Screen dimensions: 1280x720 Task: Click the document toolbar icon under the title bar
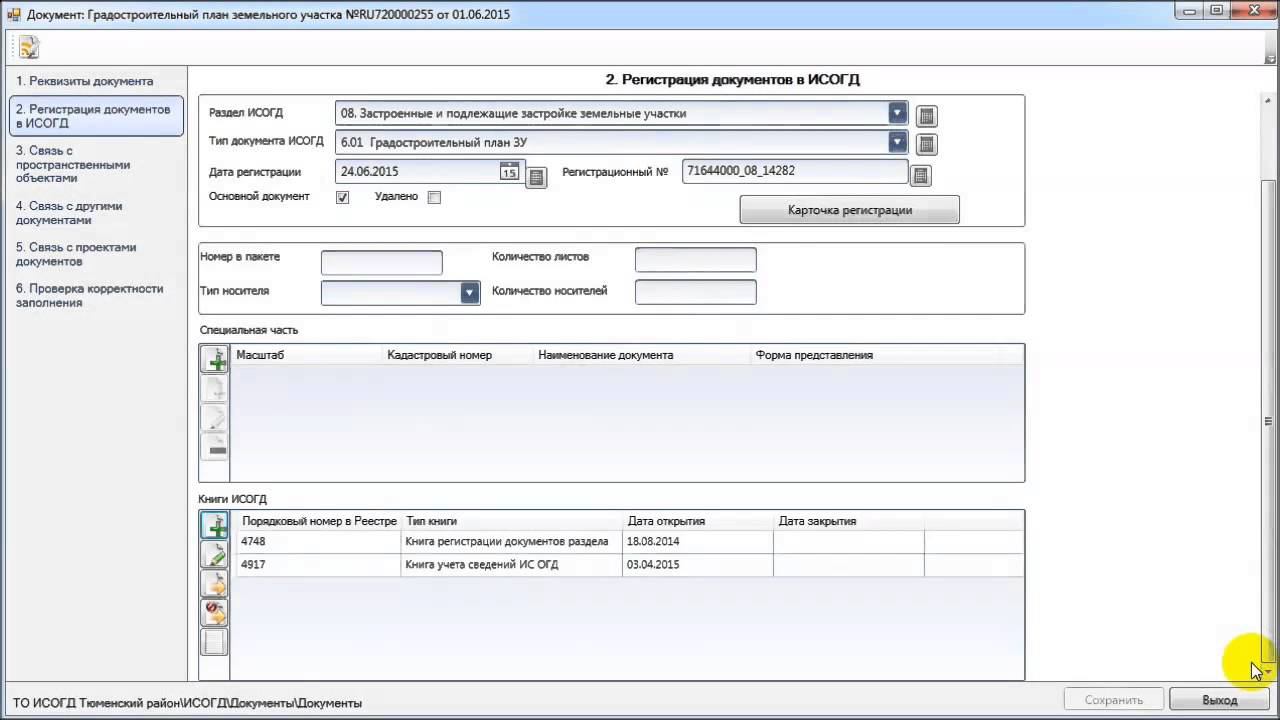coord(28,47)
